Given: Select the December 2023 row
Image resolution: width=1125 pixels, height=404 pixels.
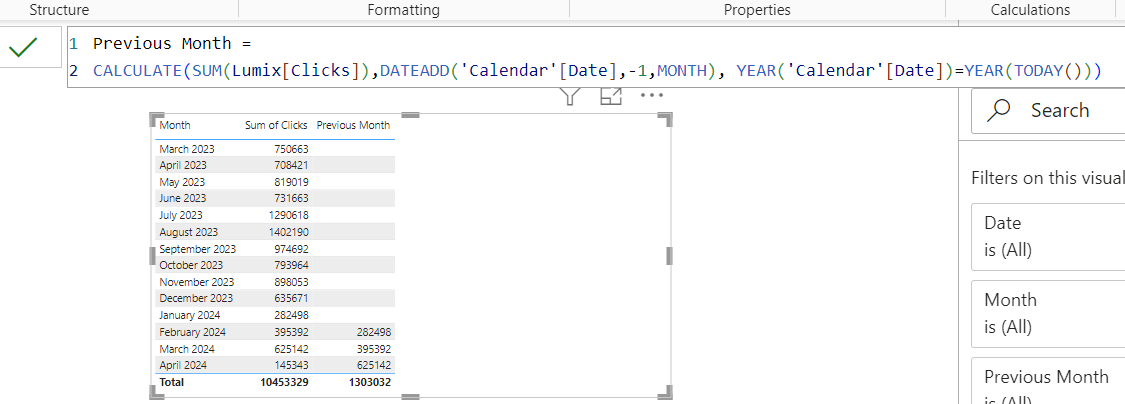Looking at the screenshot, I should pyautogui.click(x=275, y=298).
